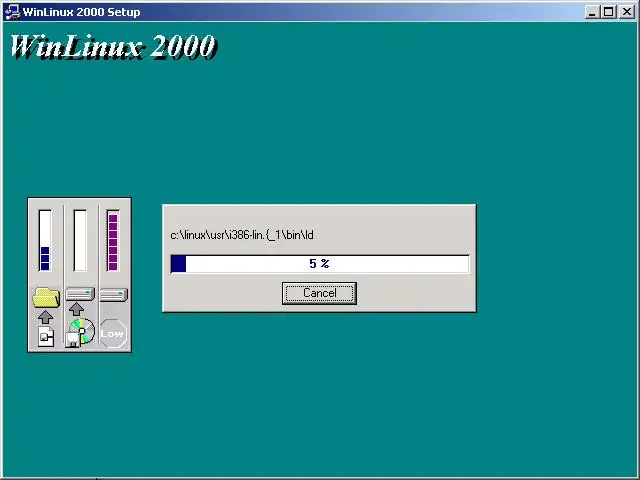The width and height of the screenshot is (640, 480).
Task: Click the octagonal Low indicator icon
Action: (113, 333)
